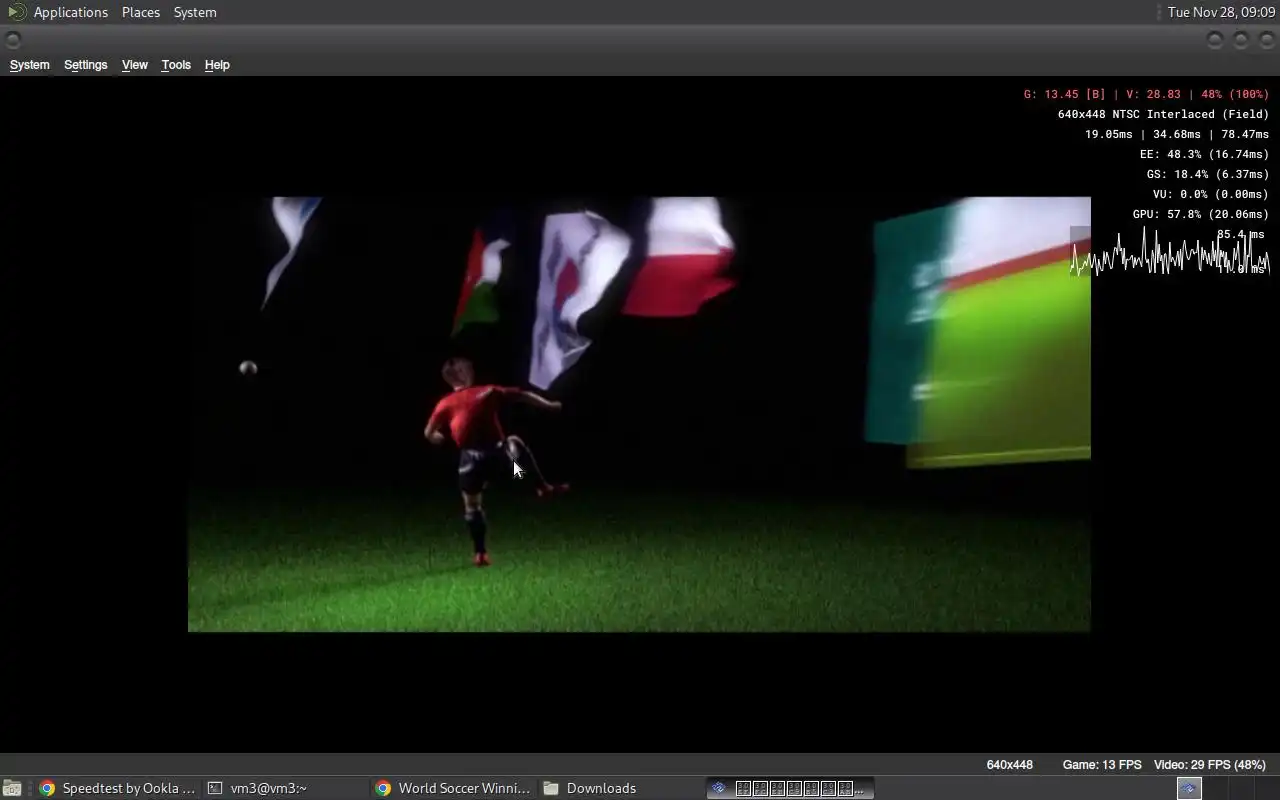Click the GS: 18.4% overlay line

coord(1208,174)
